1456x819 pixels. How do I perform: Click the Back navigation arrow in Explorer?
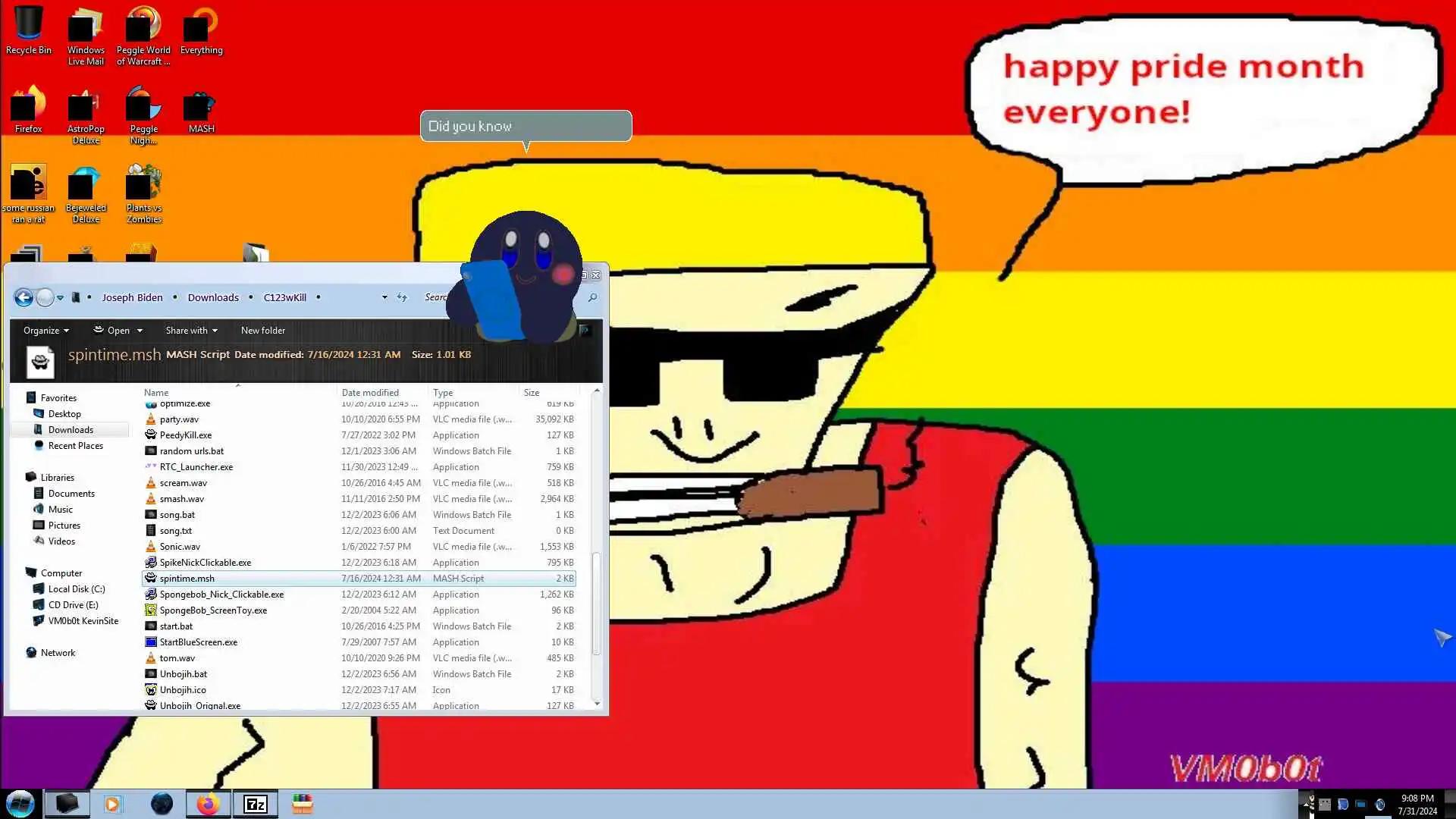click(x=24, y=298)
